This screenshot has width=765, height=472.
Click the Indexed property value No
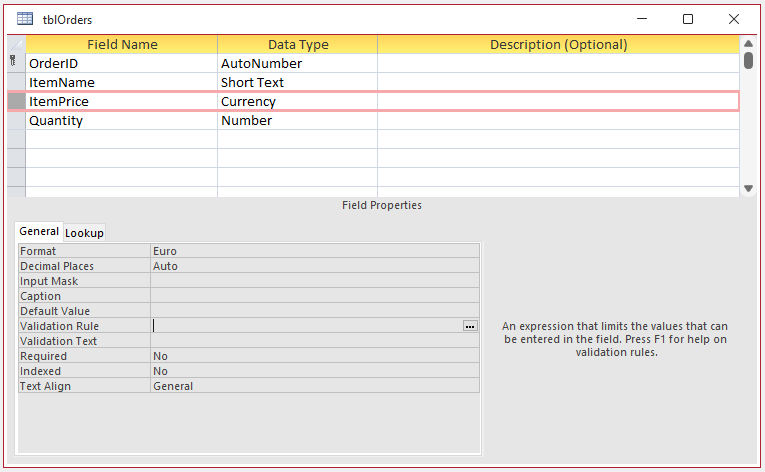(315, 371)
